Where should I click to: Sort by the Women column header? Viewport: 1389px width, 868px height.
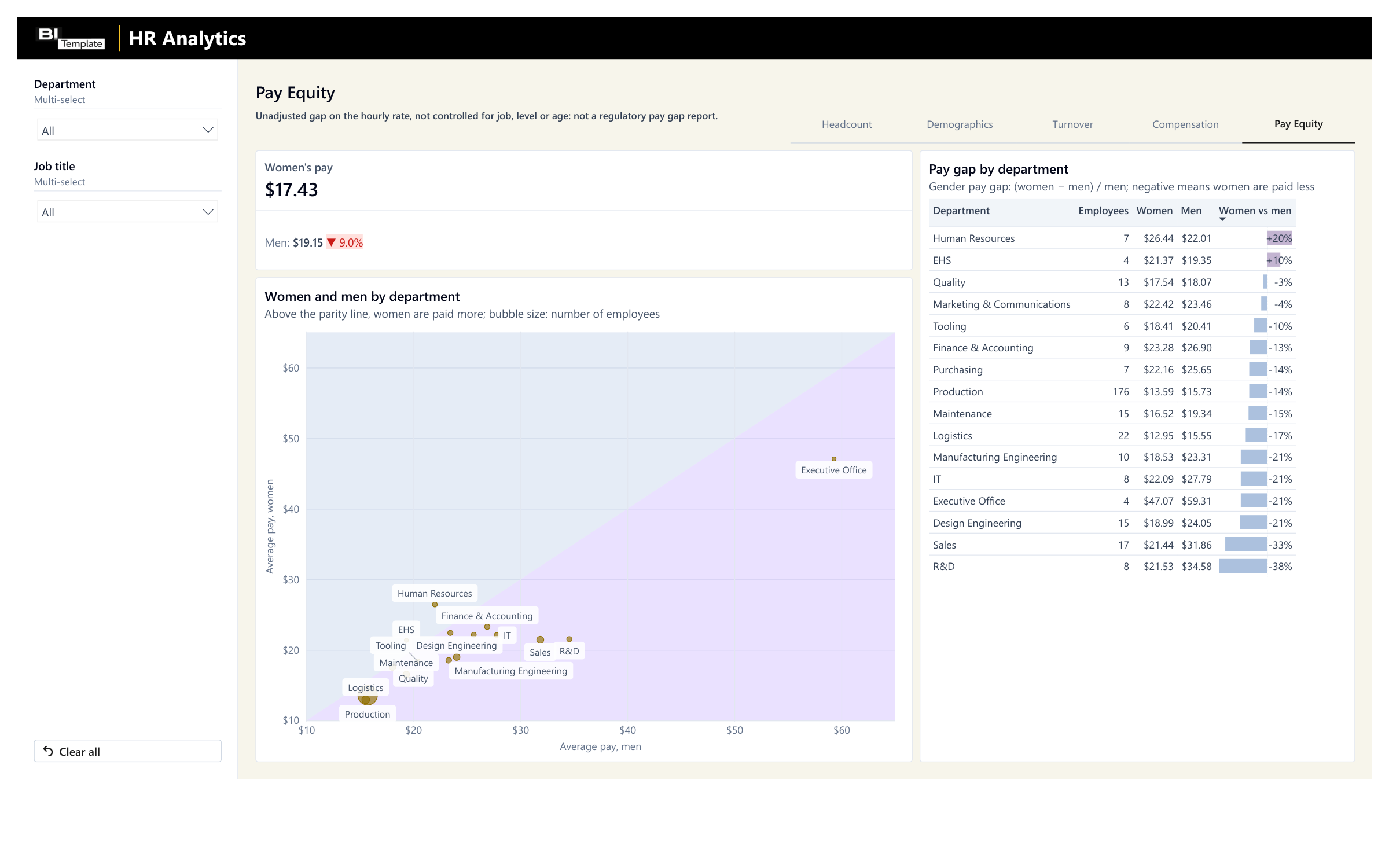(x=1154, y=211)
